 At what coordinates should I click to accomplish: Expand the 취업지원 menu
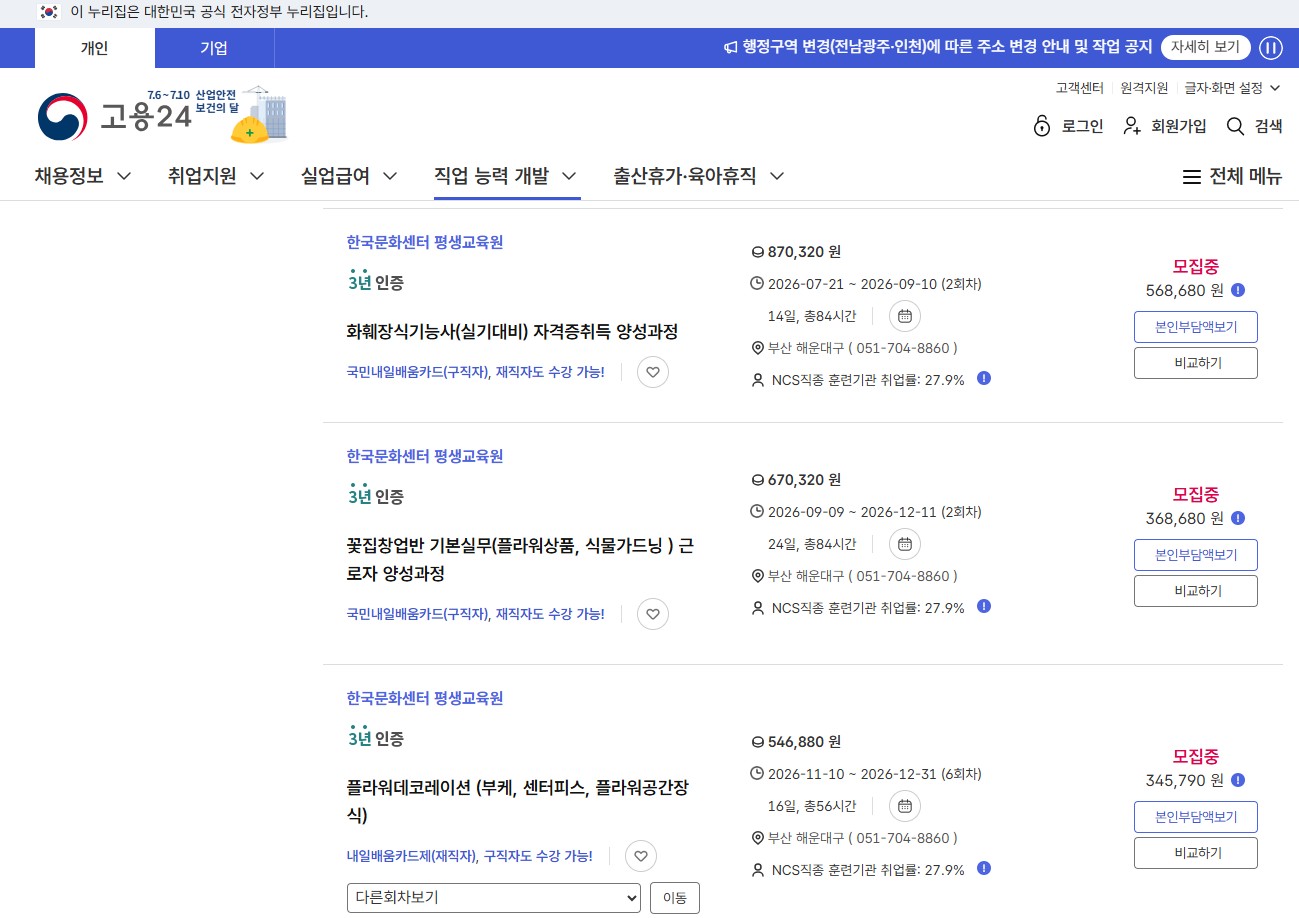point(216,176)
